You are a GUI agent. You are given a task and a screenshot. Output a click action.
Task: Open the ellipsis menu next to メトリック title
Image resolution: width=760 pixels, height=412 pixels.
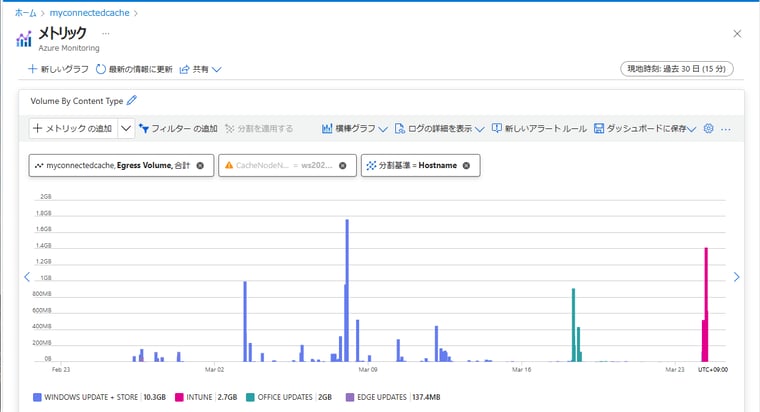click(106, 33)
